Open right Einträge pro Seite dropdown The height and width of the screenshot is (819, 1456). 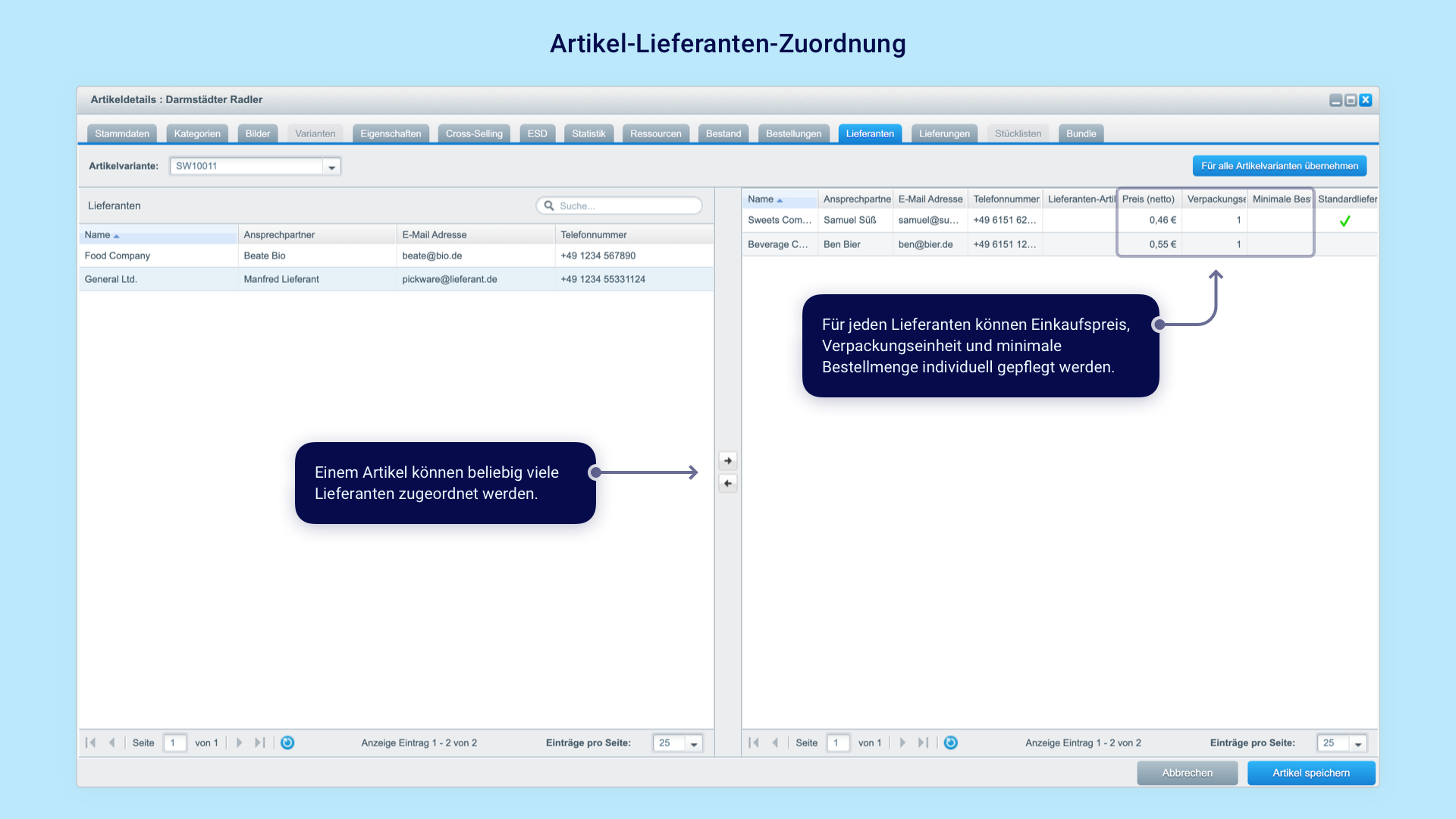1358,744
